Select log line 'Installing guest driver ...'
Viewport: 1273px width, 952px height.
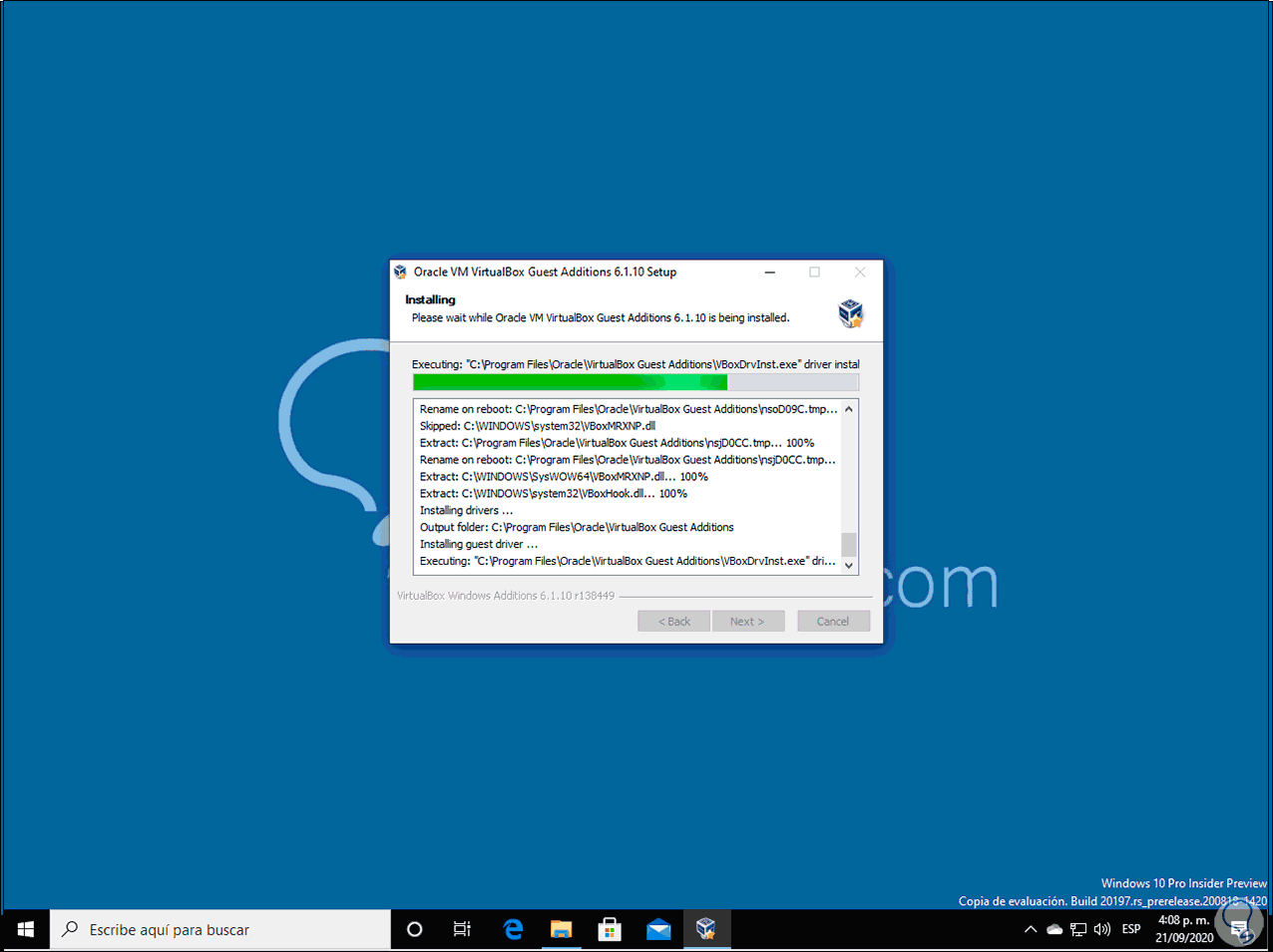click(x=479, y=544)
